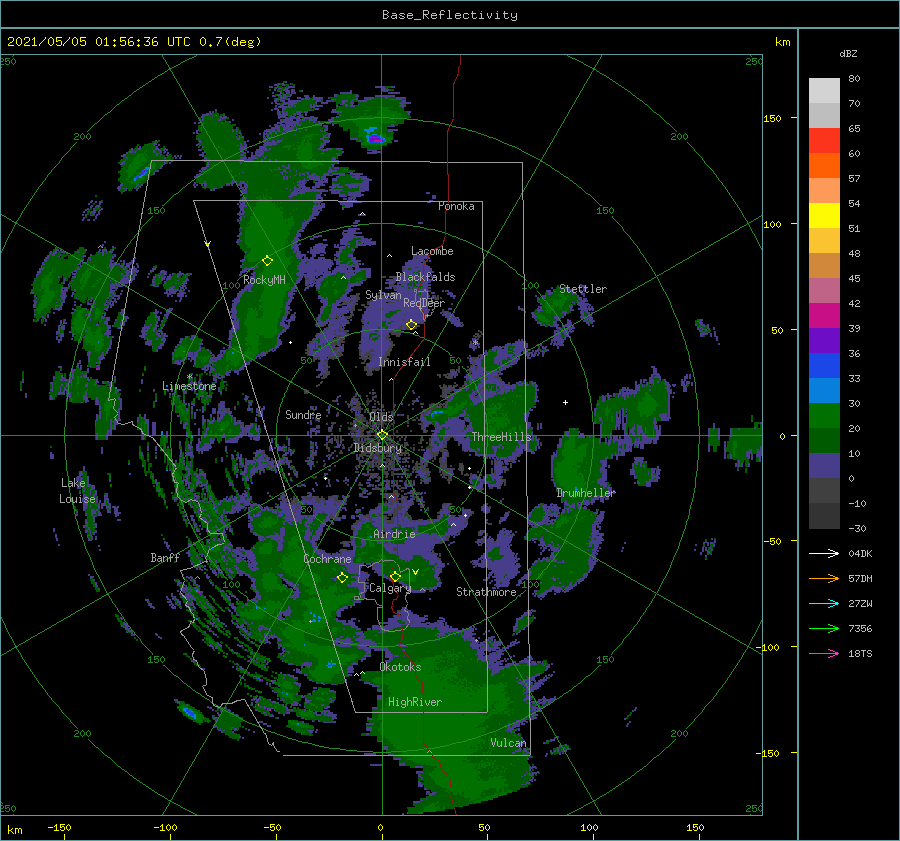The image size is (900, 841).
Task: Click the HighRiver city label
Action: click(x=415, y=702)
